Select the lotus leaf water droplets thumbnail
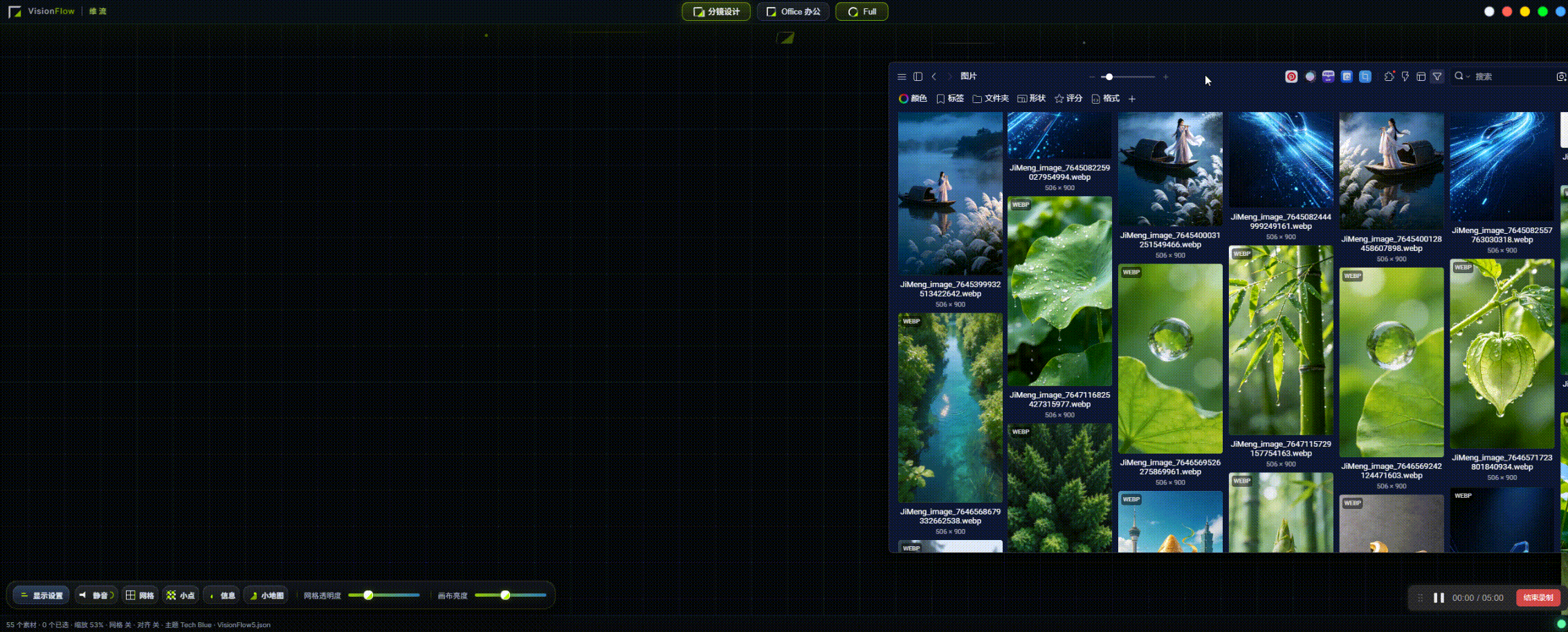This screenshot has height=632, width=1568. pos(1059,291)
